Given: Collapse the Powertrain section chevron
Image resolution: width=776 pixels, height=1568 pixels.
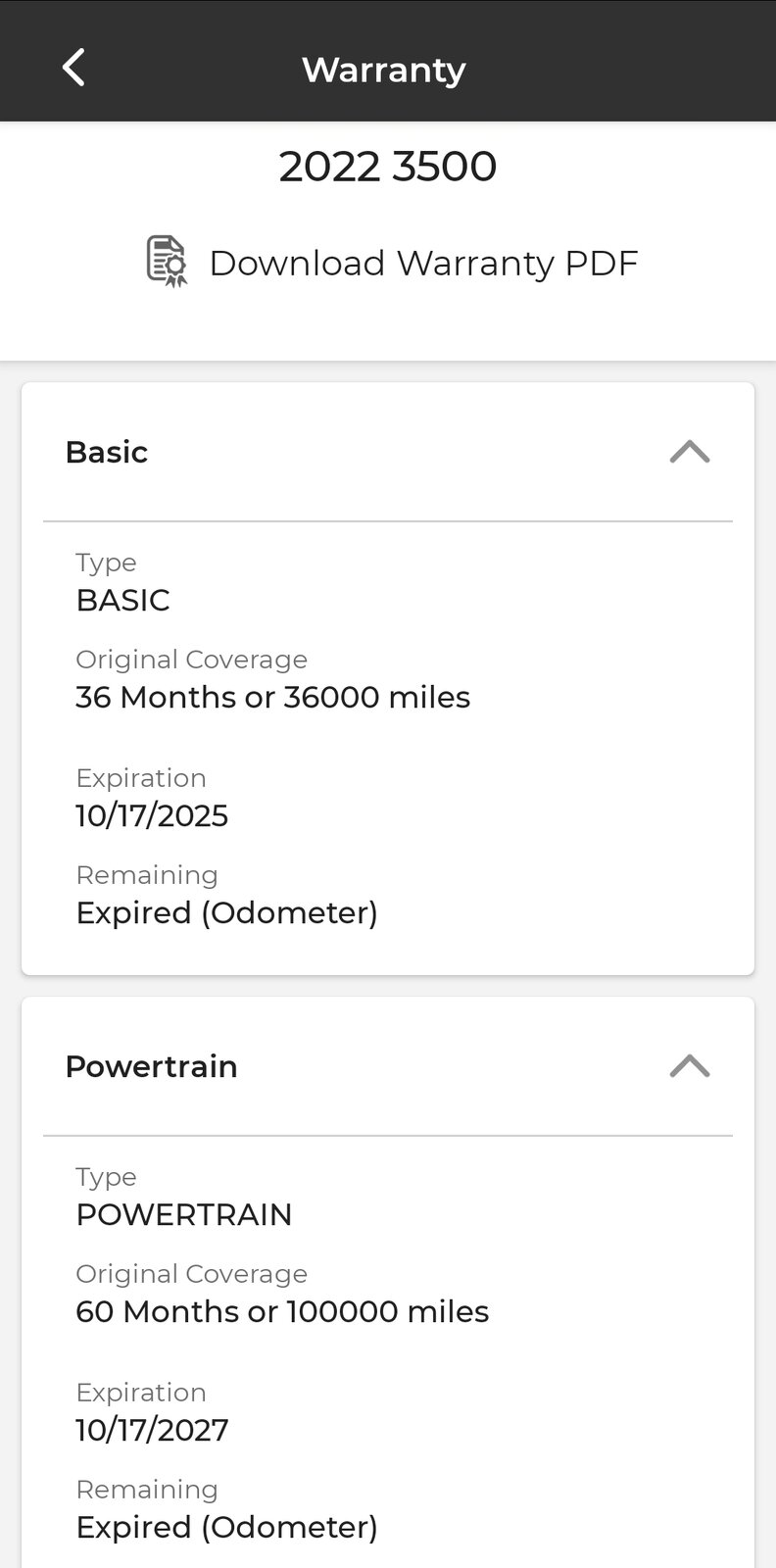Looking at the screenshot, I should (x=690, y=1066).
